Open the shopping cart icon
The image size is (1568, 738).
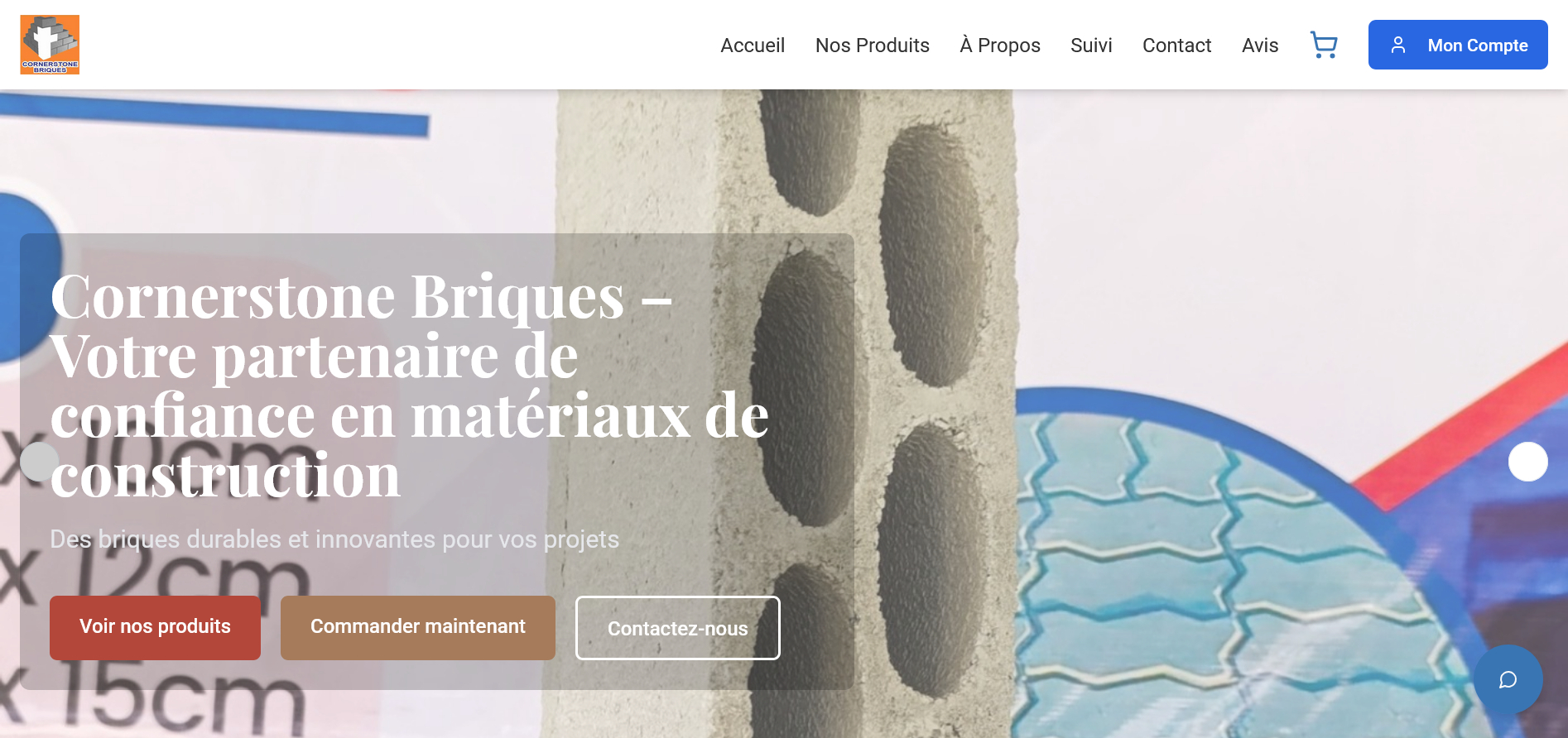pos(1324,45)
